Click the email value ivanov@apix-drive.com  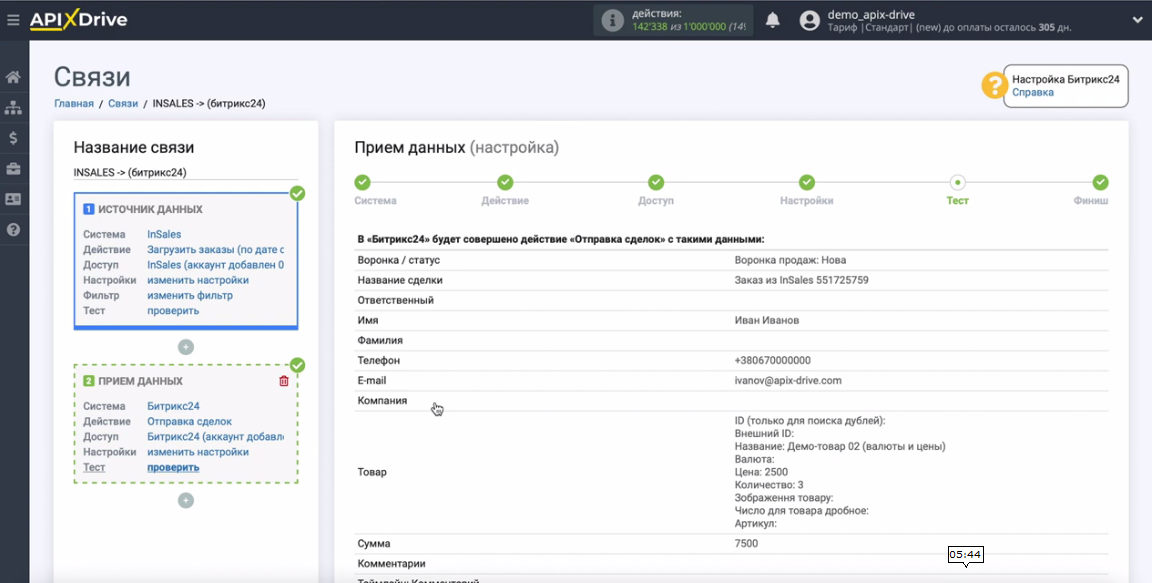coord(788,380)
